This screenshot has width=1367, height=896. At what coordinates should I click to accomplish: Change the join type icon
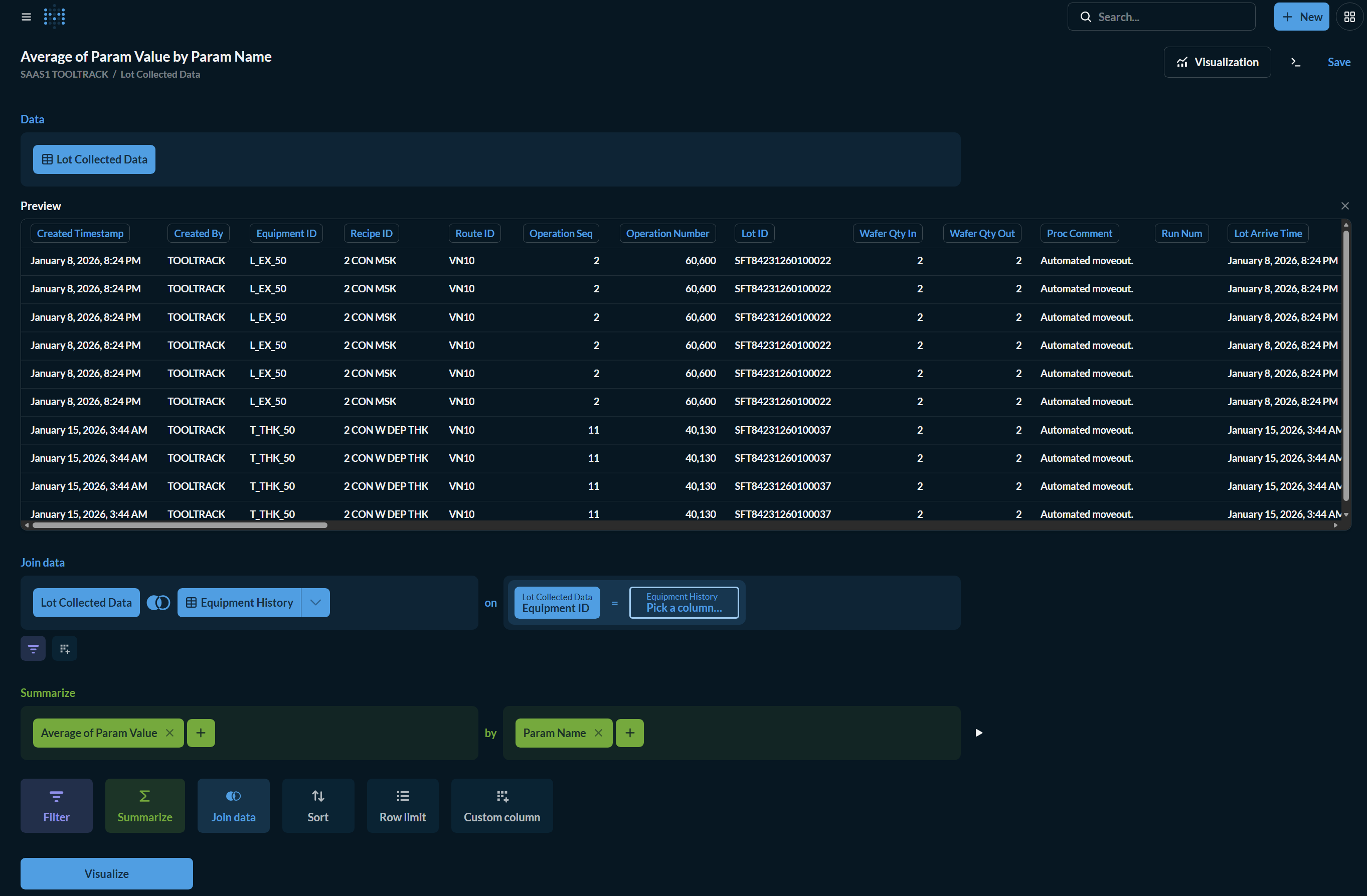(x=158, y=603)
